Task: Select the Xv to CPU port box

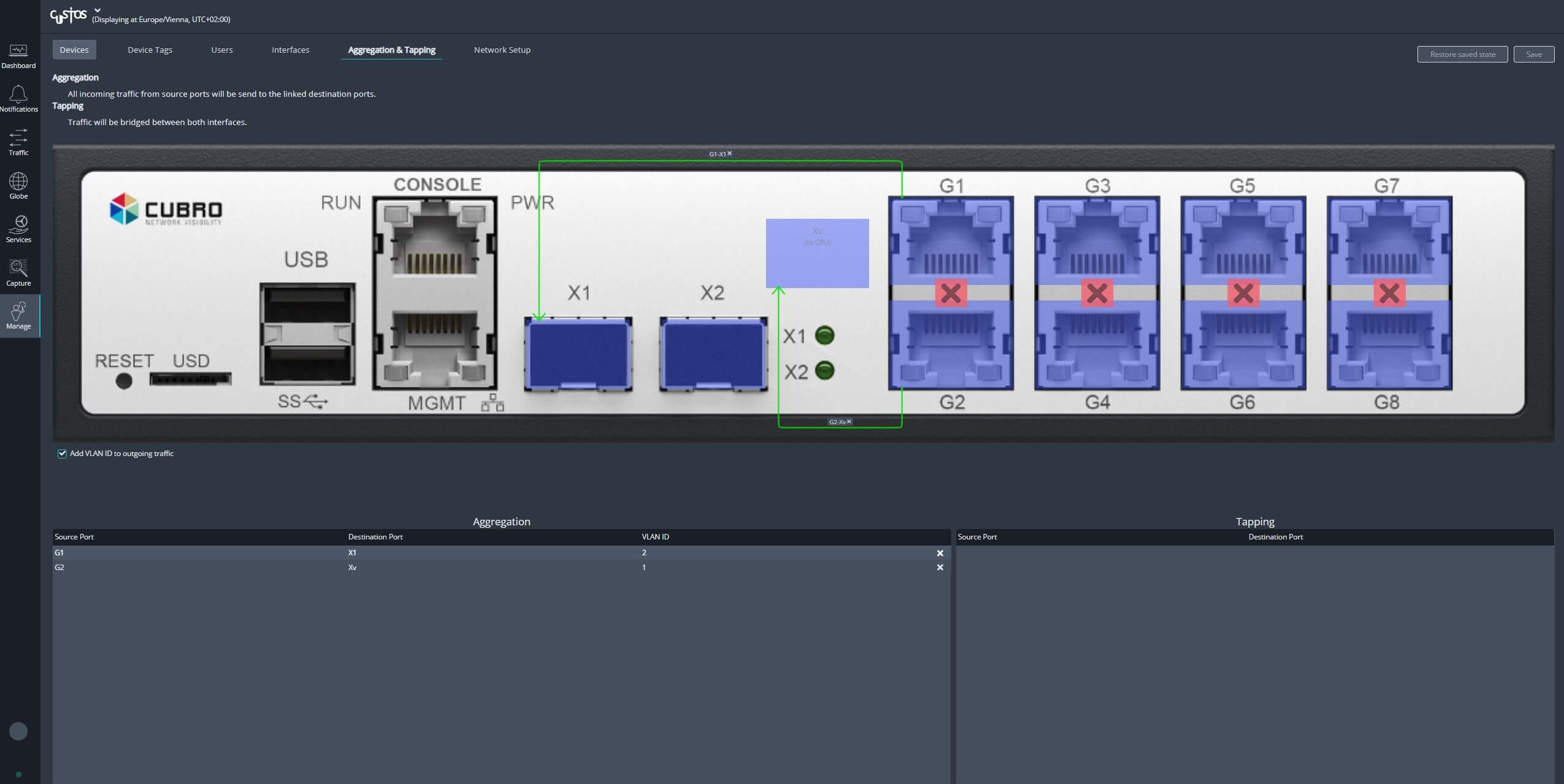Action: point(817,253)
